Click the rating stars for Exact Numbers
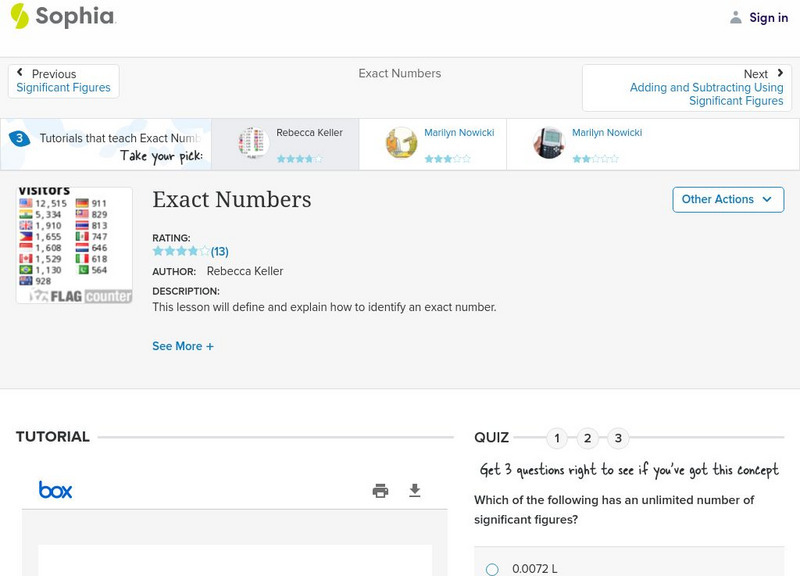The image size is (800, 576). coord(181,251)
